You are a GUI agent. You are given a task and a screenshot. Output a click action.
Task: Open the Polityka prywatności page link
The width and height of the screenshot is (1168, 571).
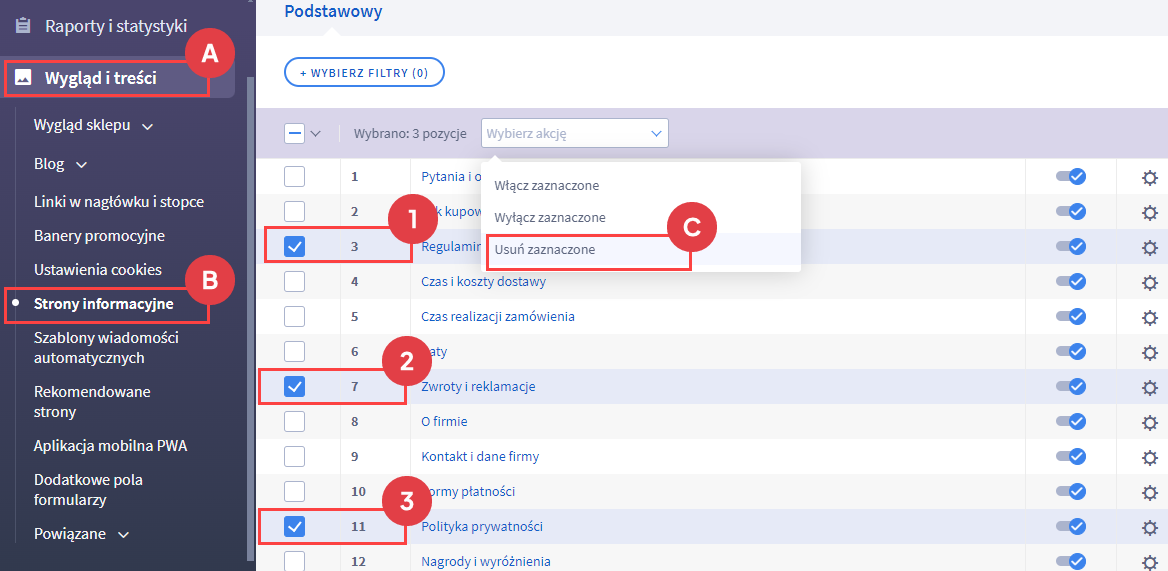point(482,527)
